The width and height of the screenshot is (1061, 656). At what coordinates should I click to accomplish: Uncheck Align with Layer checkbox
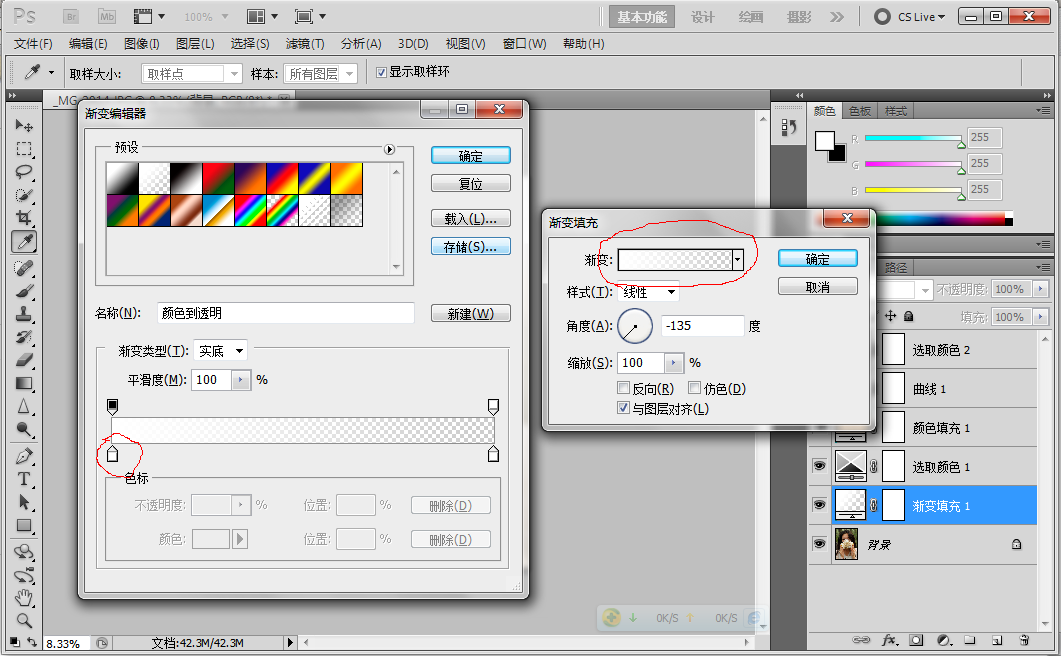point(623,408)
